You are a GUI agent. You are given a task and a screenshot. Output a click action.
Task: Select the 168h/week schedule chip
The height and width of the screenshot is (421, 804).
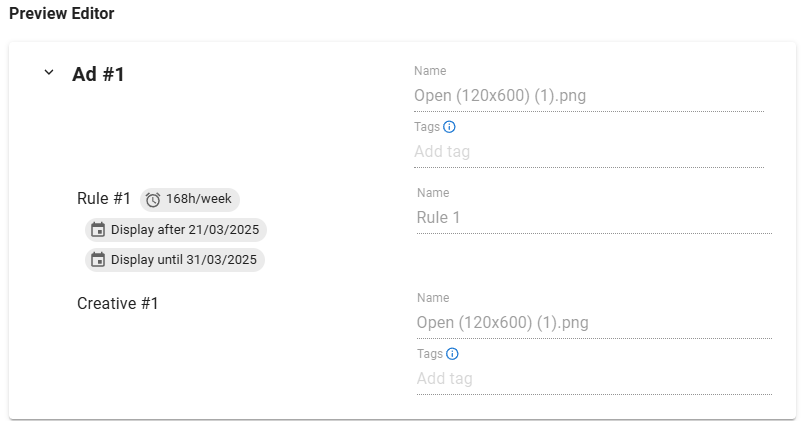[x=190, y=199]
